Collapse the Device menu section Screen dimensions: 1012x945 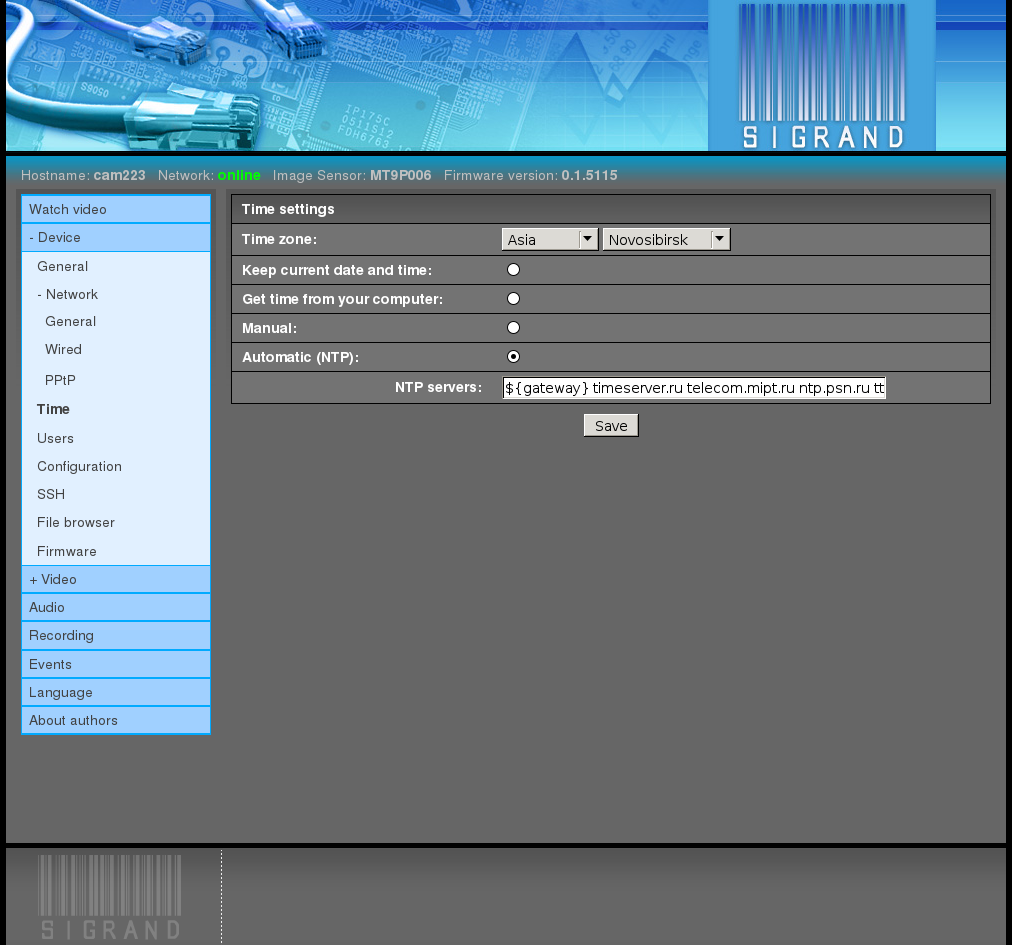[x=116, y=238]
